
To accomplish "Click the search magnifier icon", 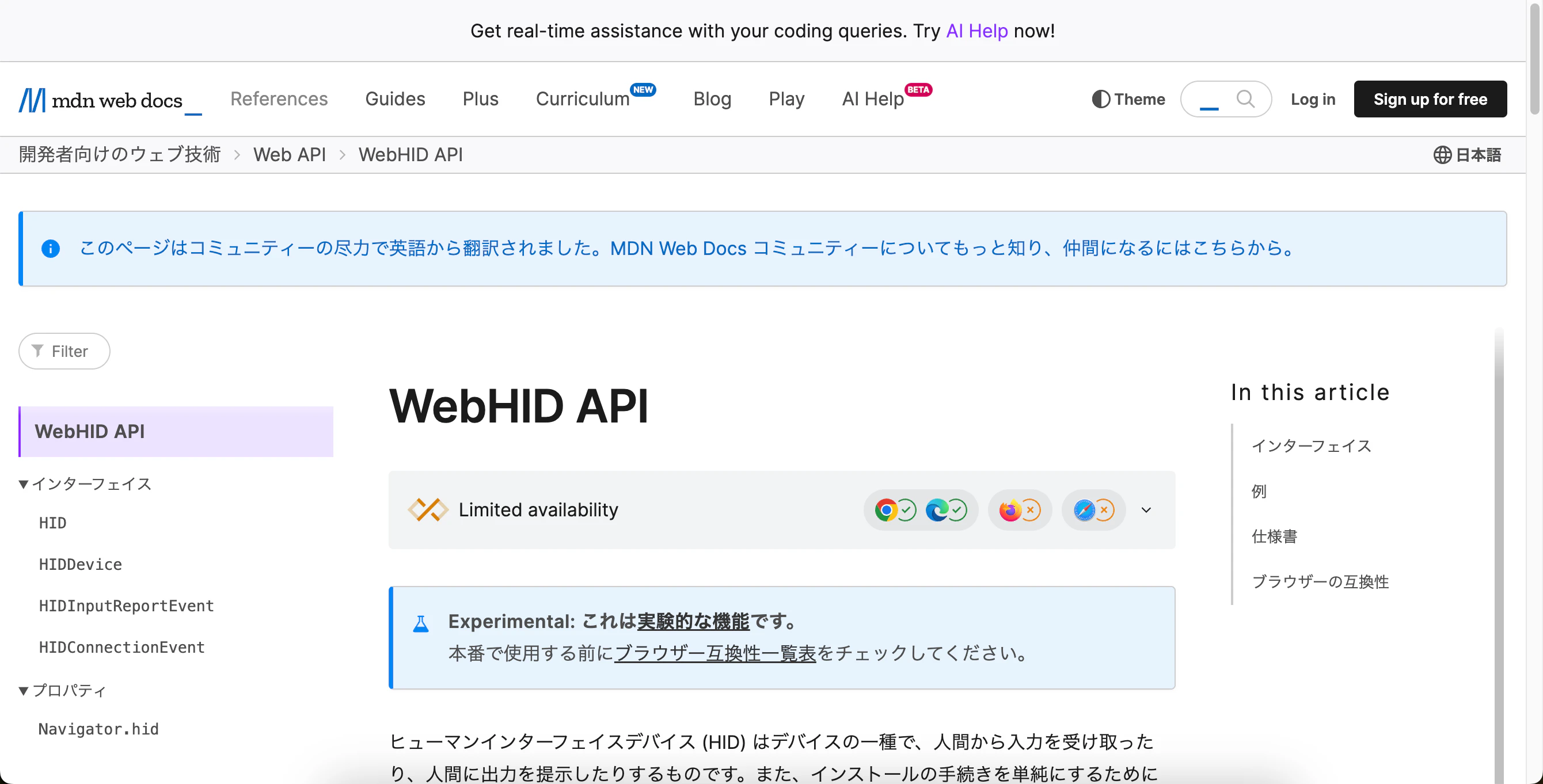I will (1245, 99).
